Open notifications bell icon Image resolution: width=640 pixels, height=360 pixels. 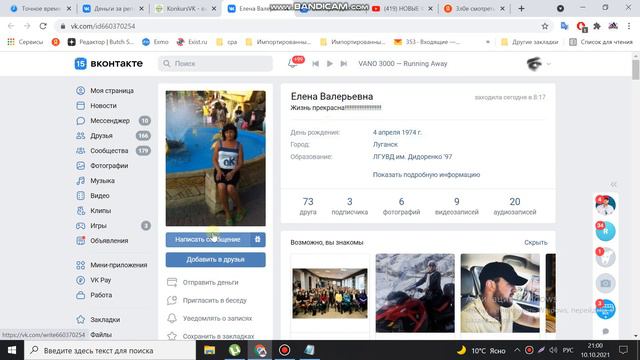[x=293, y=64]
